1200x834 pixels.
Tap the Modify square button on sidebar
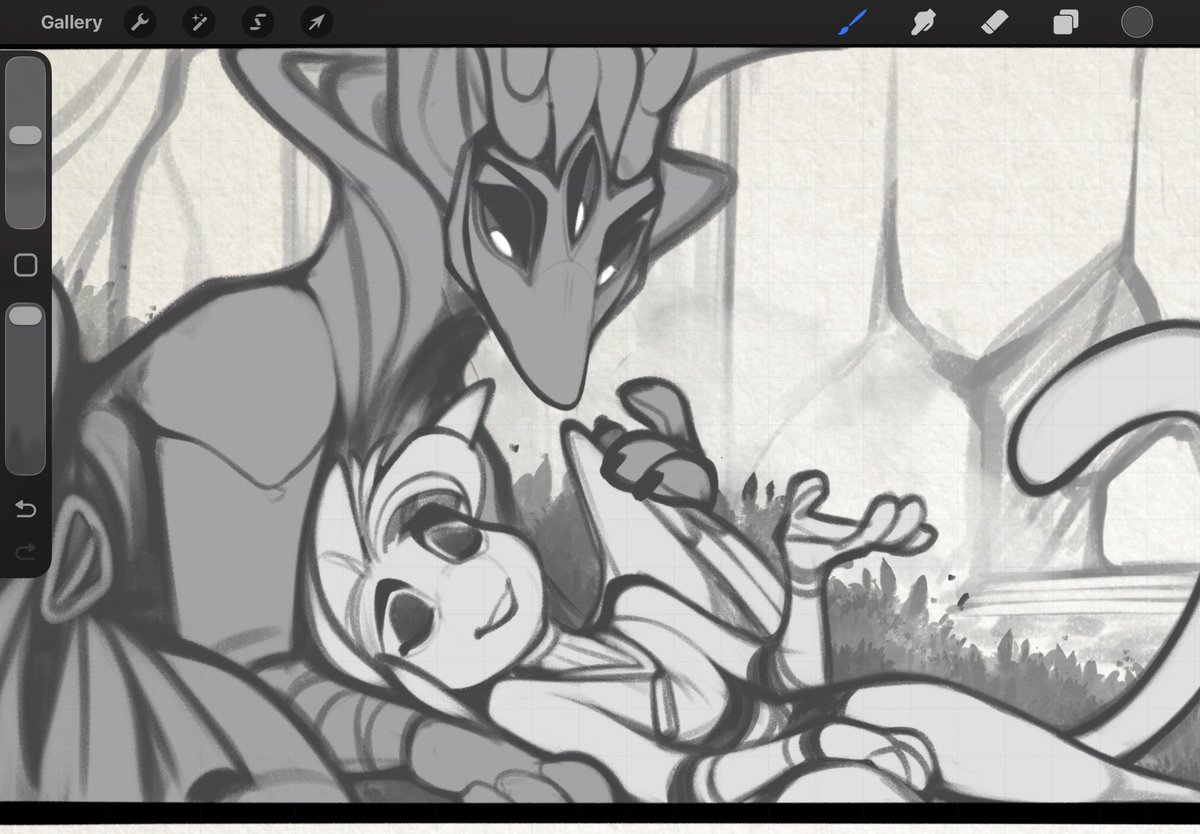25,265
